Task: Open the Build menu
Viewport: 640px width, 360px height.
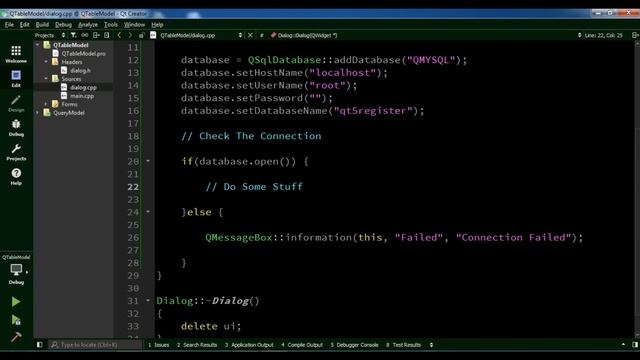Action: [x=42, y=25]
